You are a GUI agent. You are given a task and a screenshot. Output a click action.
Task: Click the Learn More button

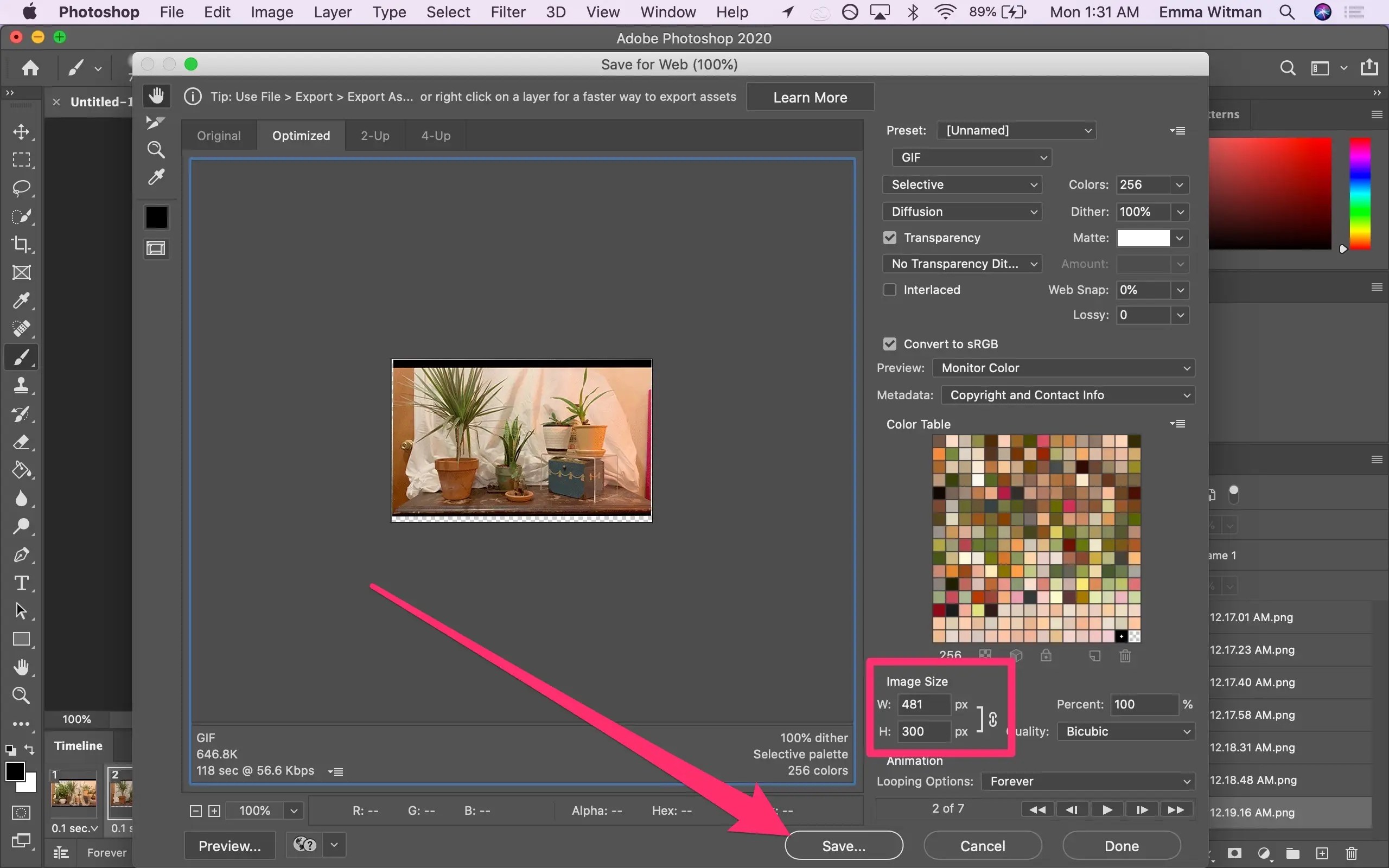pos(810,97)
